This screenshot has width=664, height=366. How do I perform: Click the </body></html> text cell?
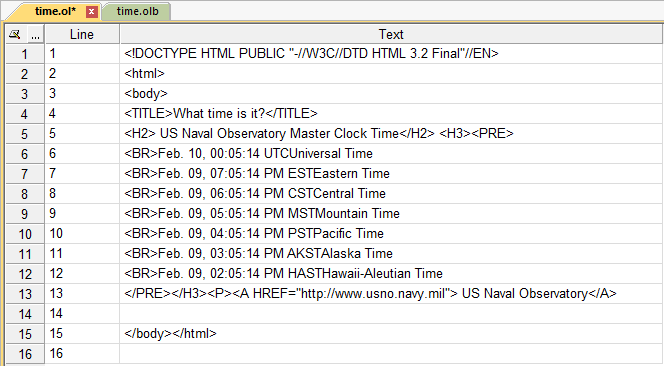click(391, 334)
